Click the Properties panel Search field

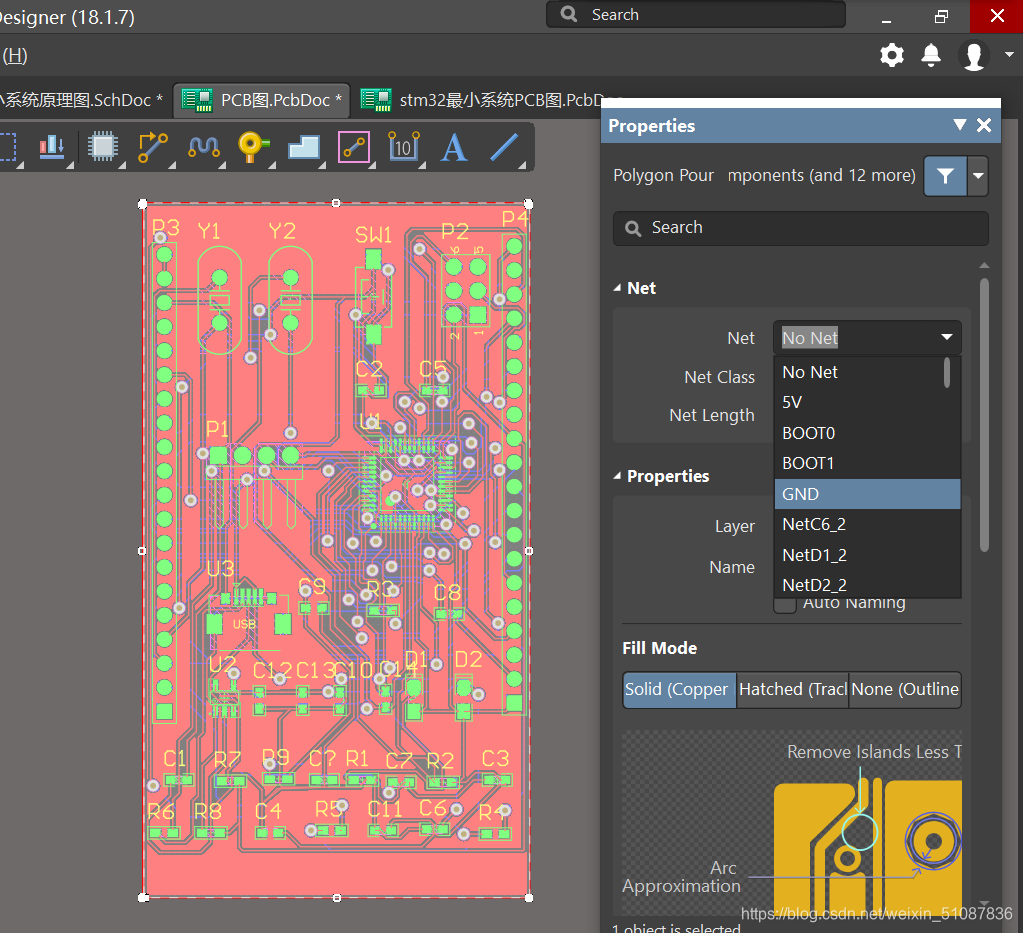point(800,228)
